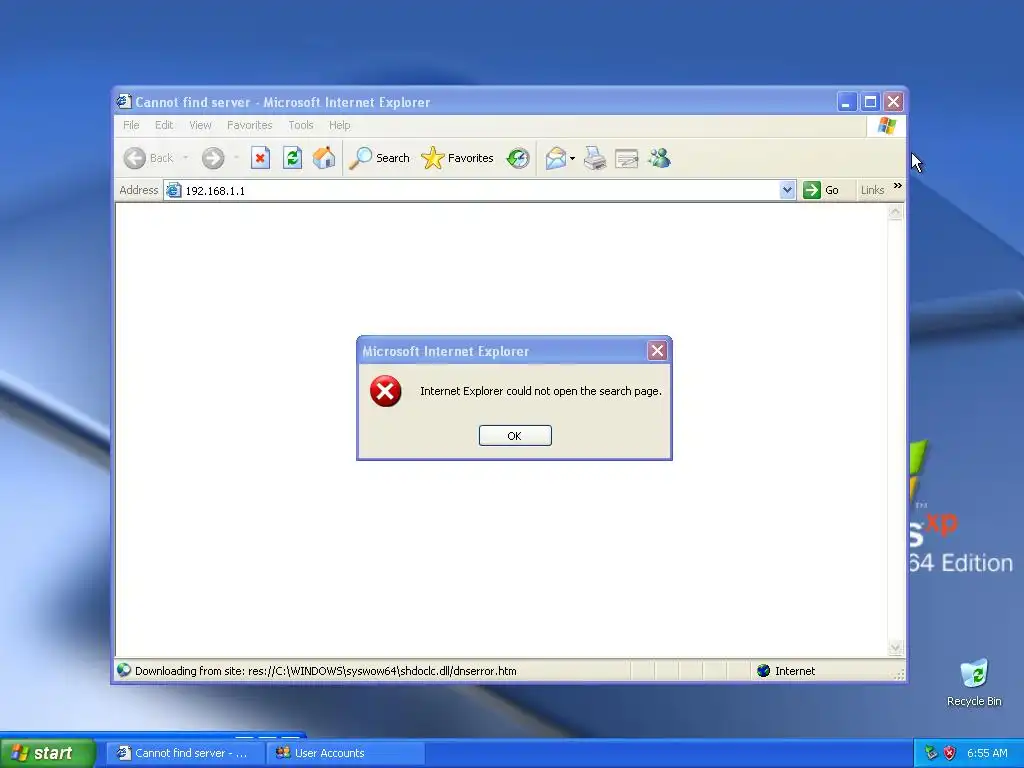Image resolution: width=1024 pixels, height=768 pixels.
Task: Click the status bar downloading icon
Action: (x=123, y=670)
